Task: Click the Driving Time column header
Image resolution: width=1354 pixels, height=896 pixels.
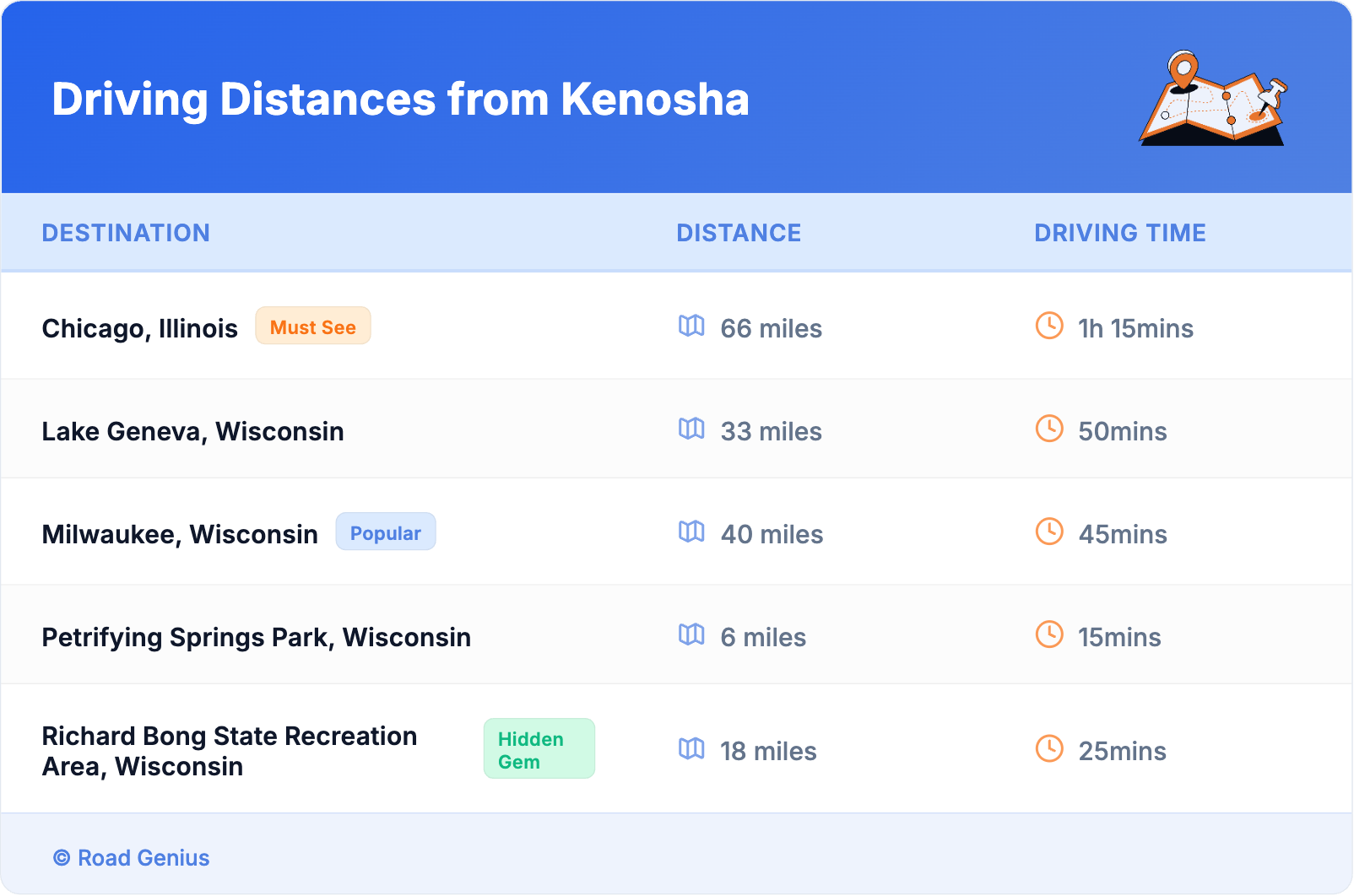Action: pyautogui.click(x=1120, y=233)
